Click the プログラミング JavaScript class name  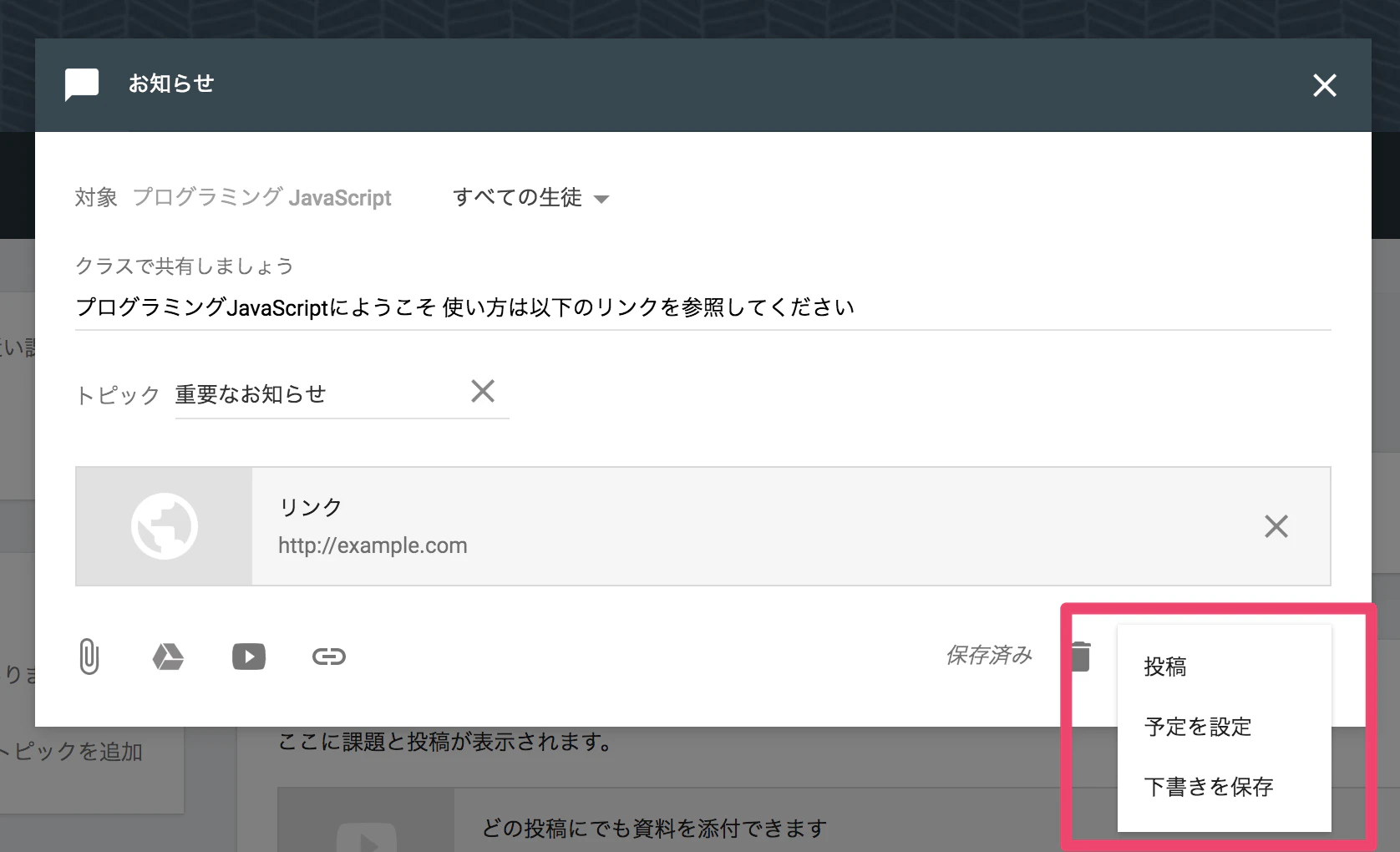[261, 198]
